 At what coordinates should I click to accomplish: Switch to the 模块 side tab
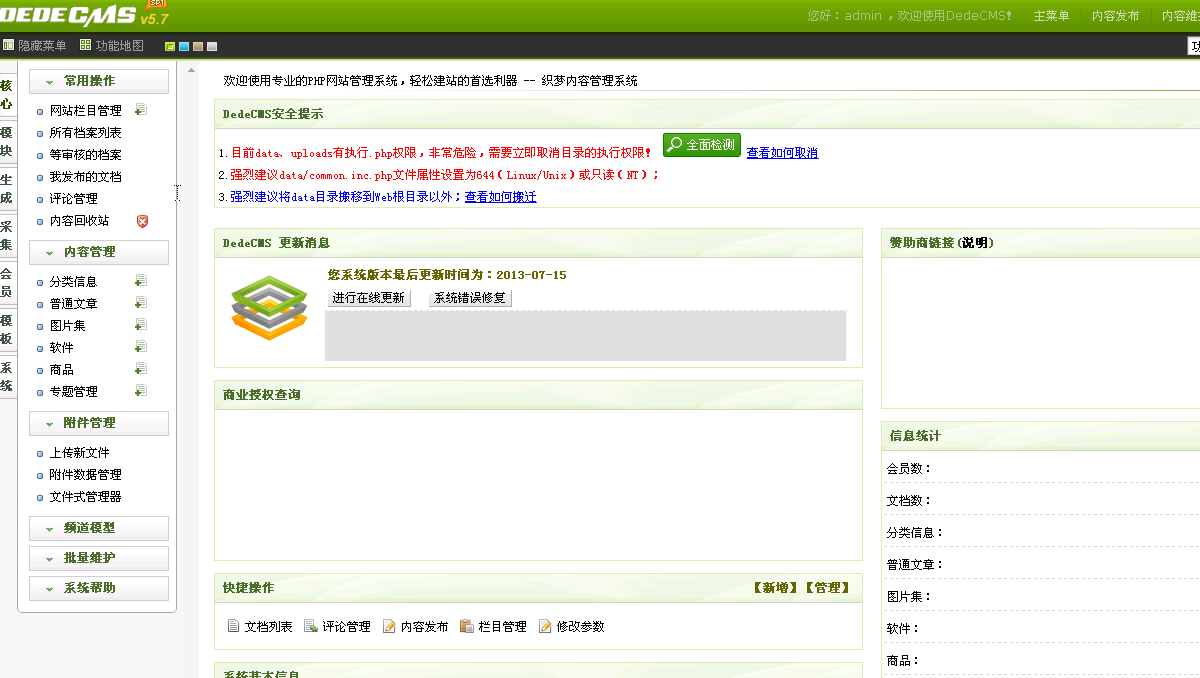[7, 142]
